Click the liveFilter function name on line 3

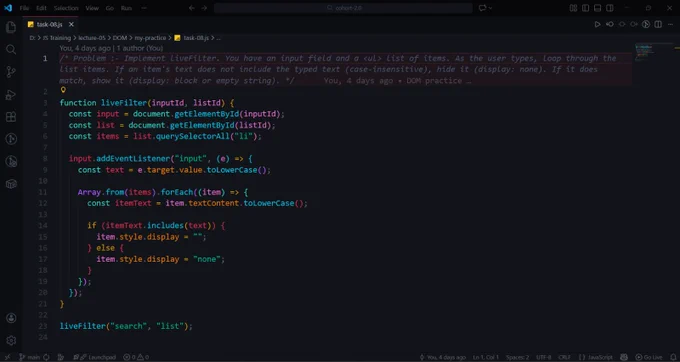[x=124, y=103]
